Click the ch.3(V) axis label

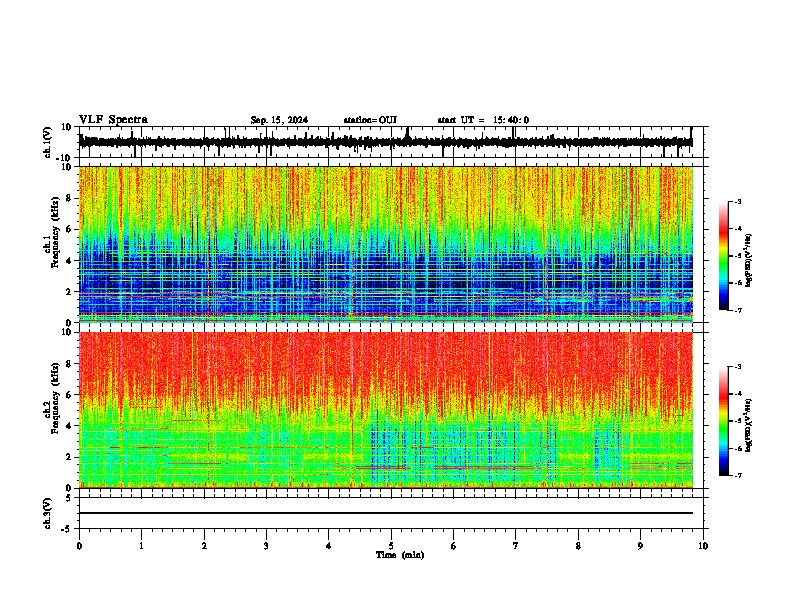tap(48, 513)
